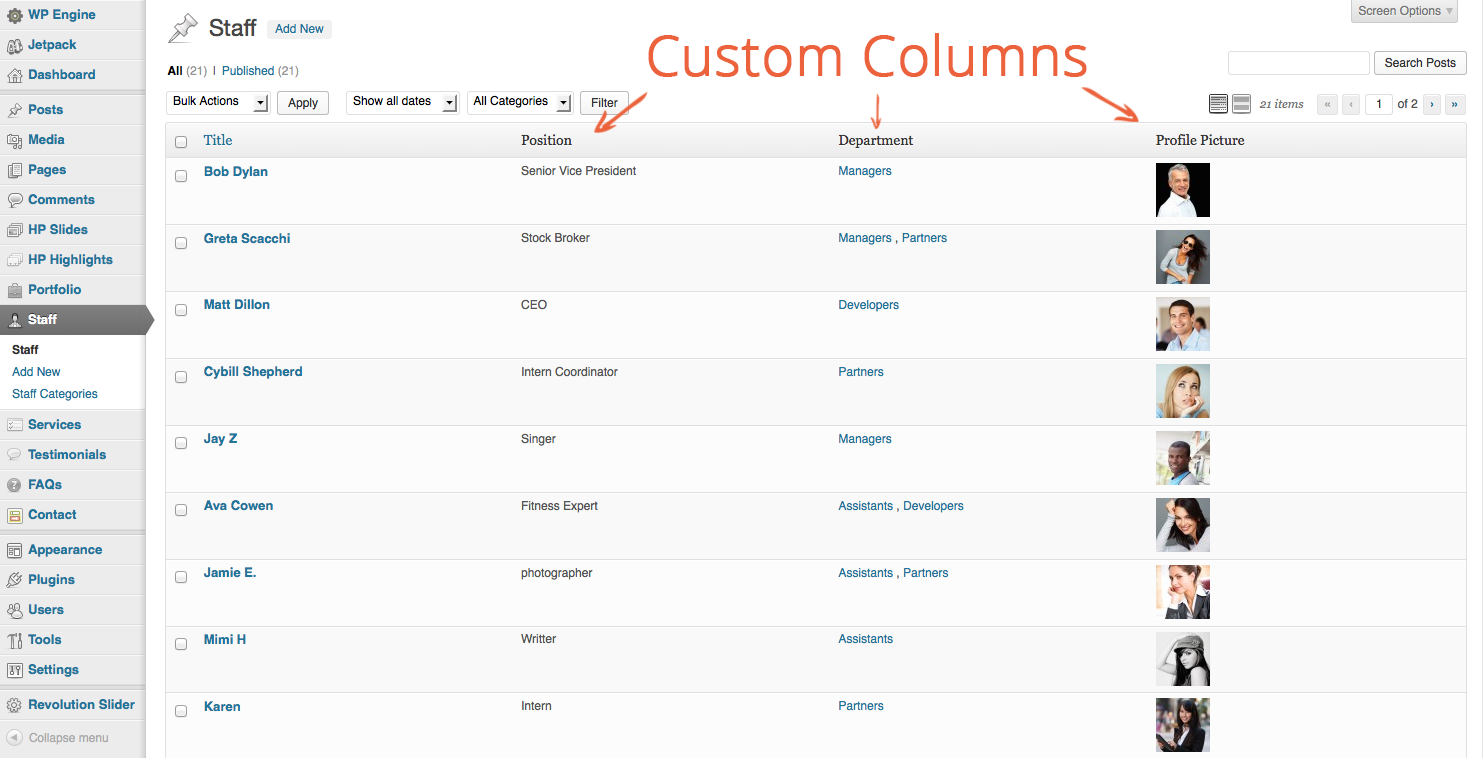The image size is (1483, 758).
Task: Click the Jetpack sidebar icon
Action: pyautogui.click(x=14, y=45)
